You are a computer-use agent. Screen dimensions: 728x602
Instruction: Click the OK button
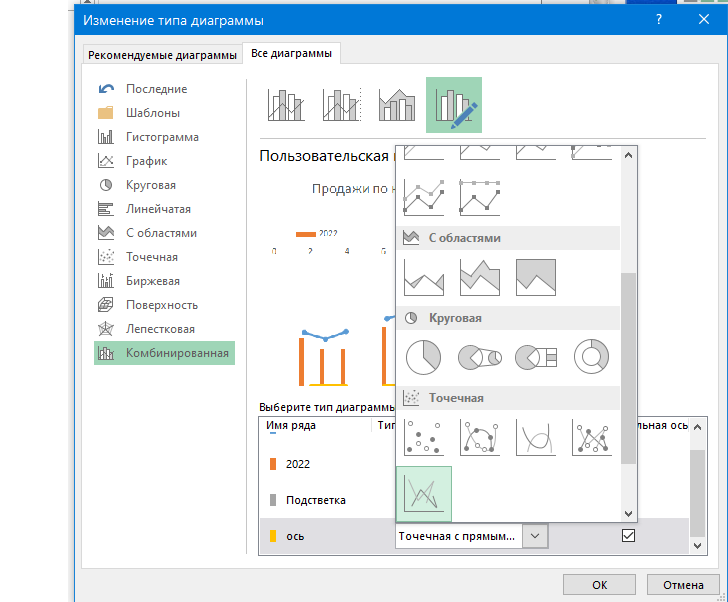[599, 585]
